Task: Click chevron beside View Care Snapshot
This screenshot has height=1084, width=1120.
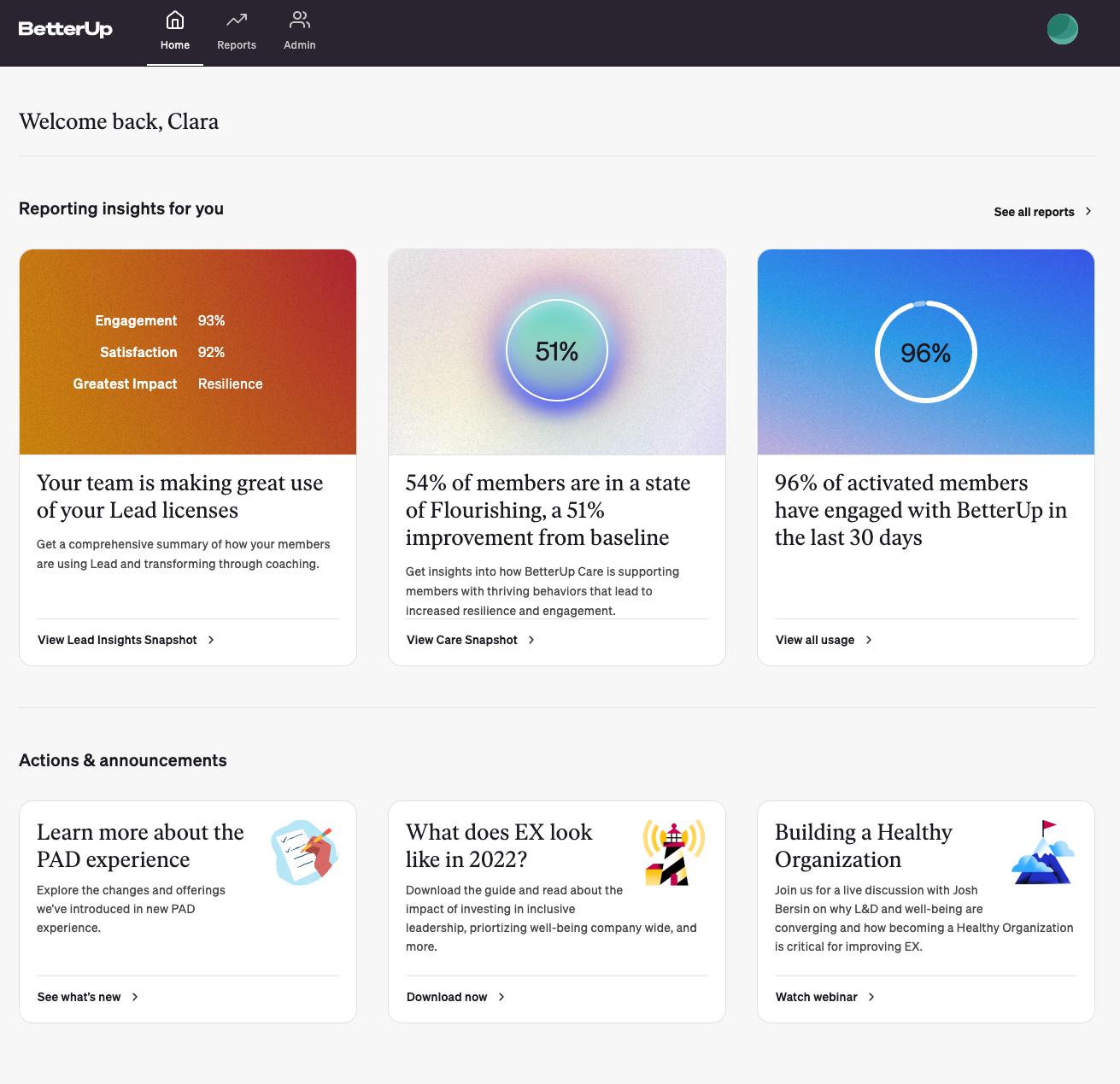Action: 531,640
